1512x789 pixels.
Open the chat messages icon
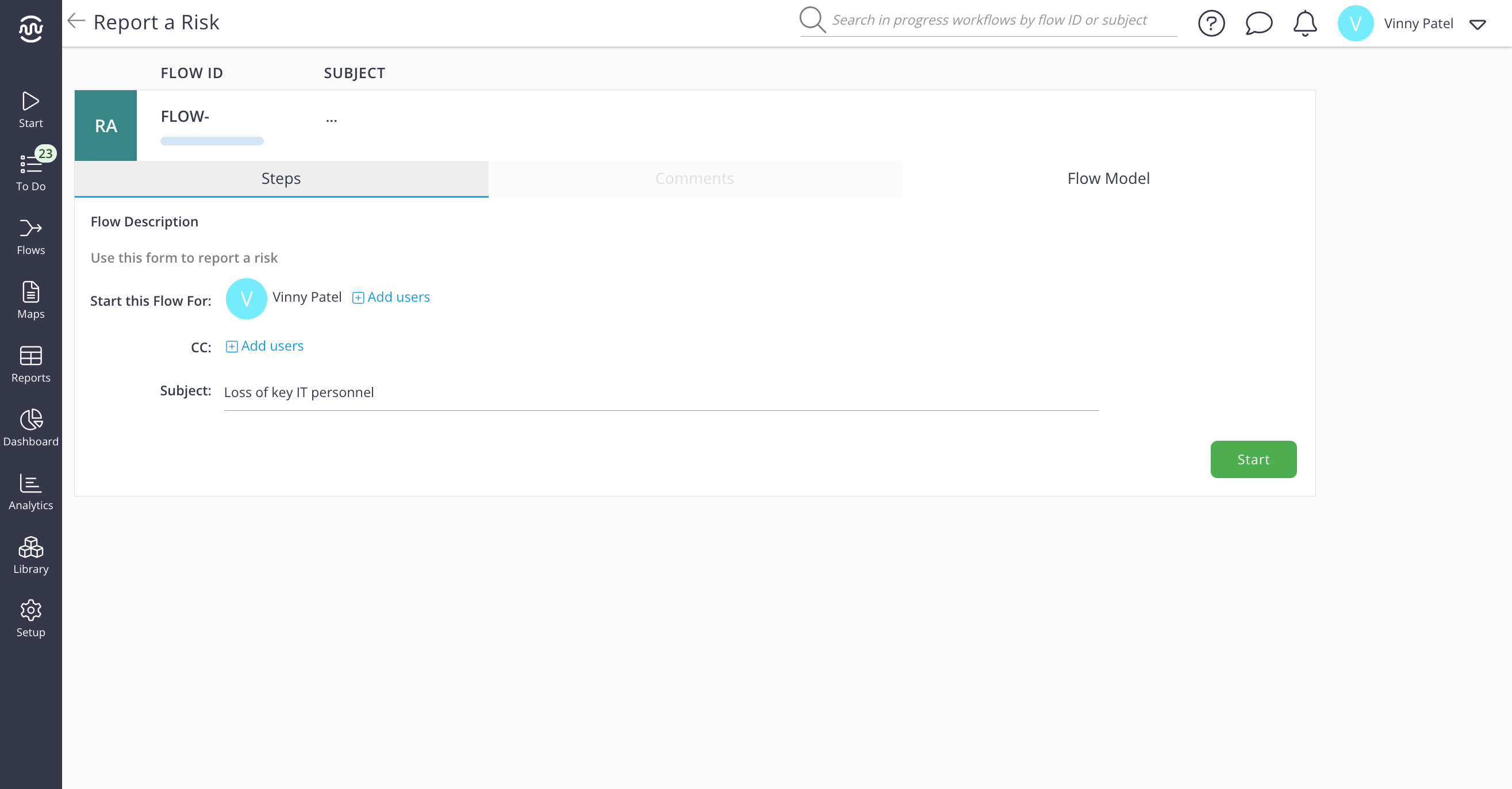1258,24
